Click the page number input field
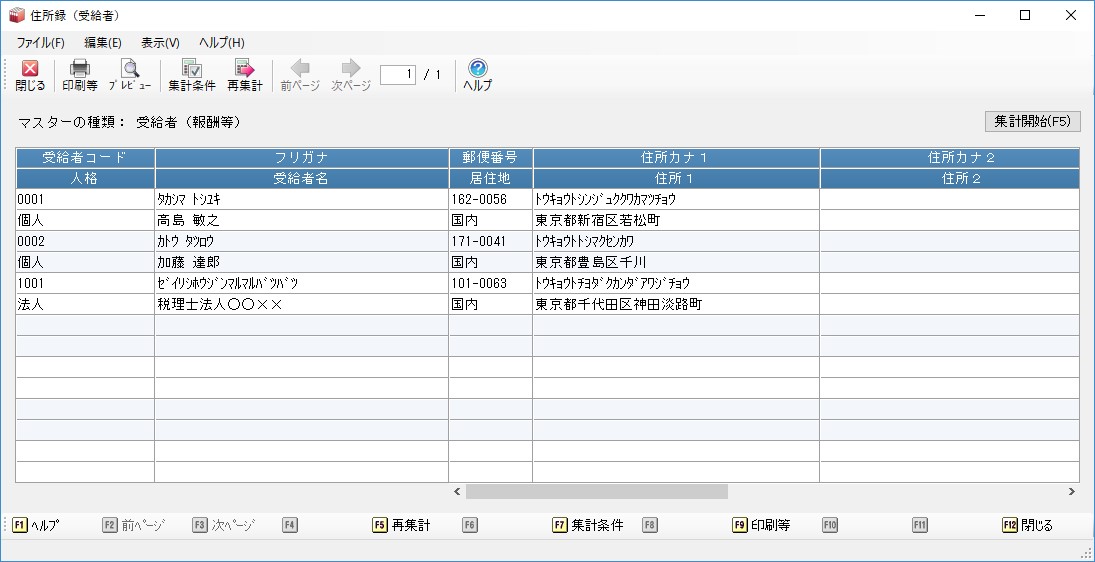The height and width of the screenshot is (562, 1095). 398,75
